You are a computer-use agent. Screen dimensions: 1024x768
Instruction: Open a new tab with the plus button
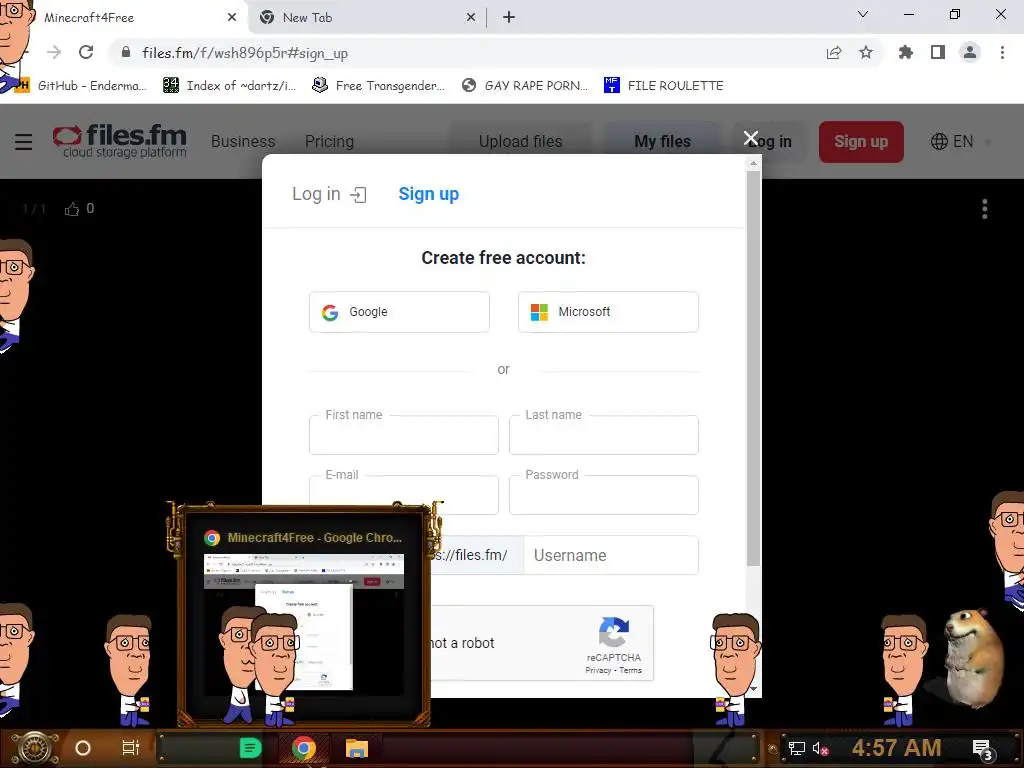[509, 18]
